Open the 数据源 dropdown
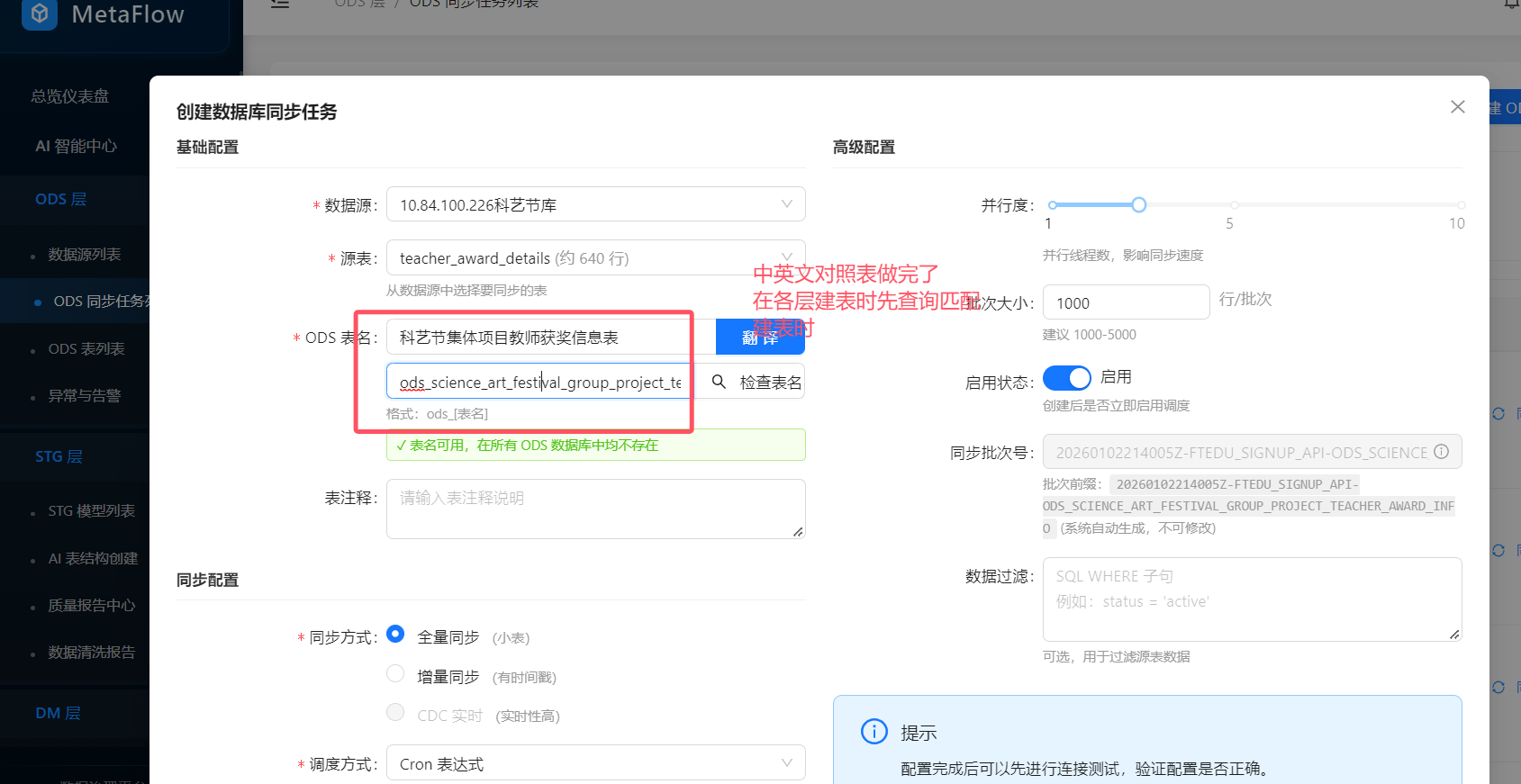 coord(595,204)
